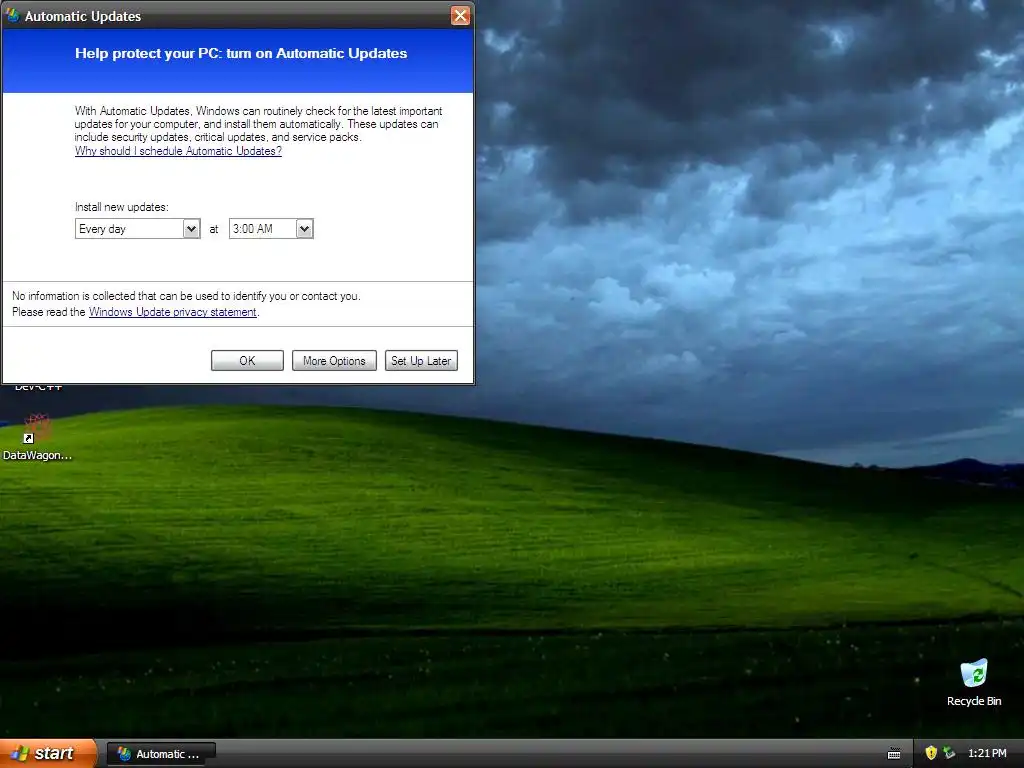Open the Recycle Bin desktop icon
Viewport: 1024px width, 768px height.
(x=974, y=682)
